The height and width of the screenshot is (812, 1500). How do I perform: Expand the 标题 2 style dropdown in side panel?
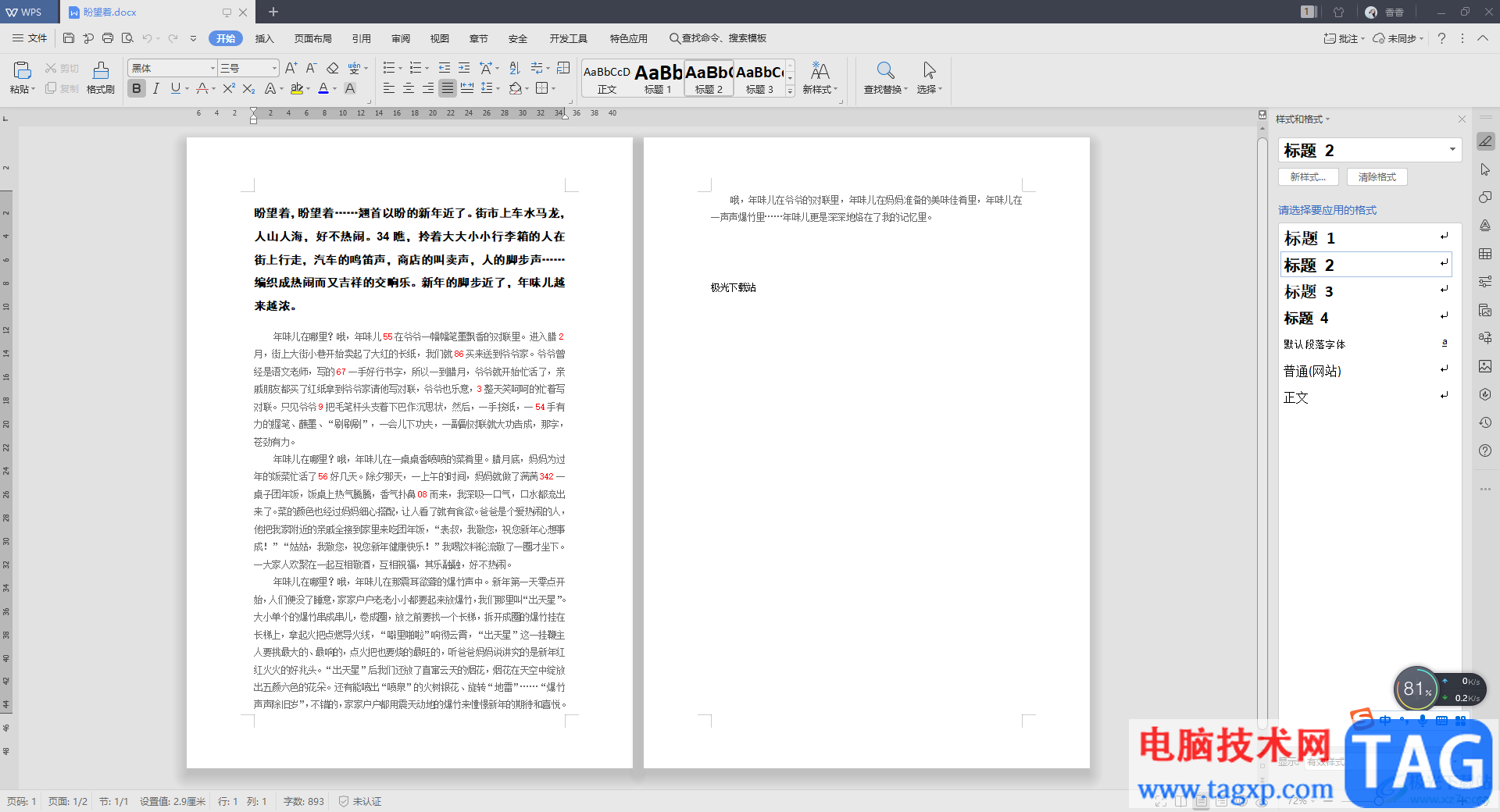(1452, 150)
